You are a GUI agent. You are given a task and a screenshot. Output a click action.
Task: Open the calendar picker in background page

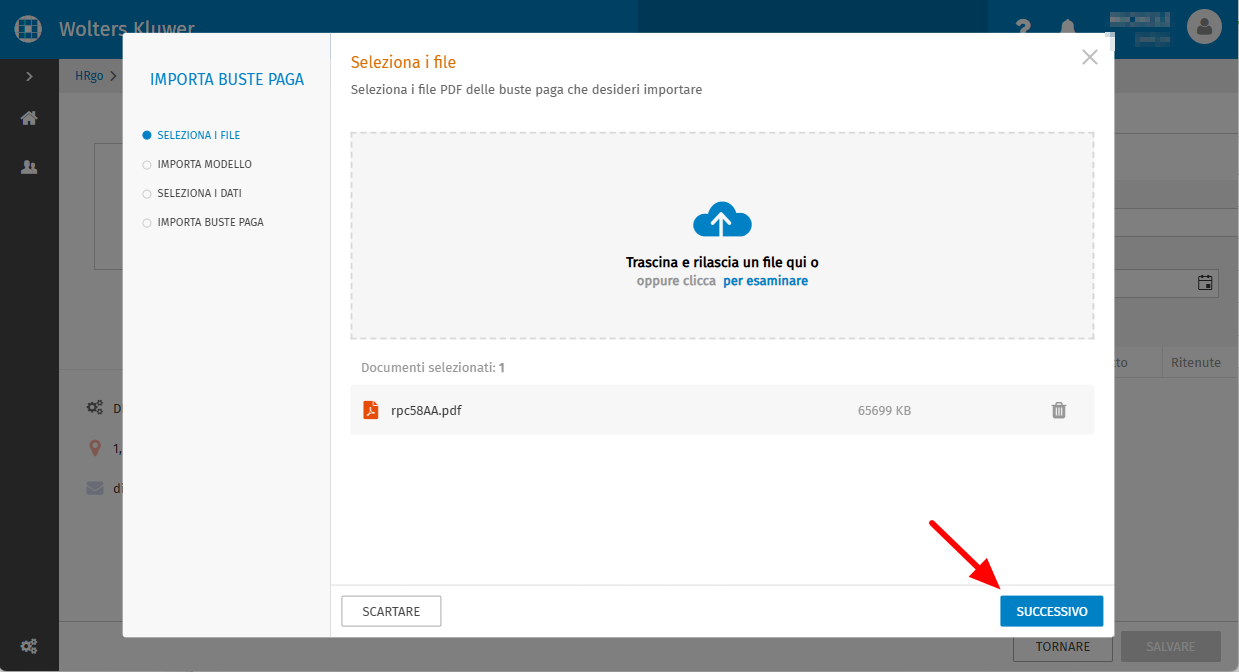coord(1205,282)
